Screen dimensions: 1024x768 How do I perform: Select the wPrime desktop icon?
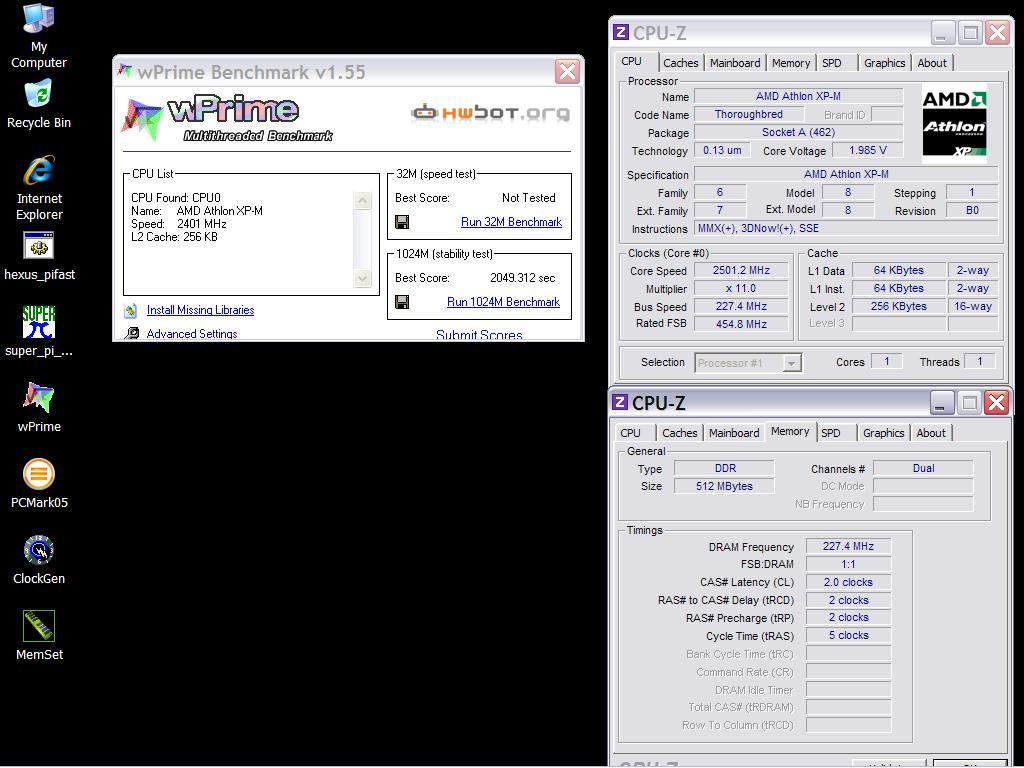(39, 408)
